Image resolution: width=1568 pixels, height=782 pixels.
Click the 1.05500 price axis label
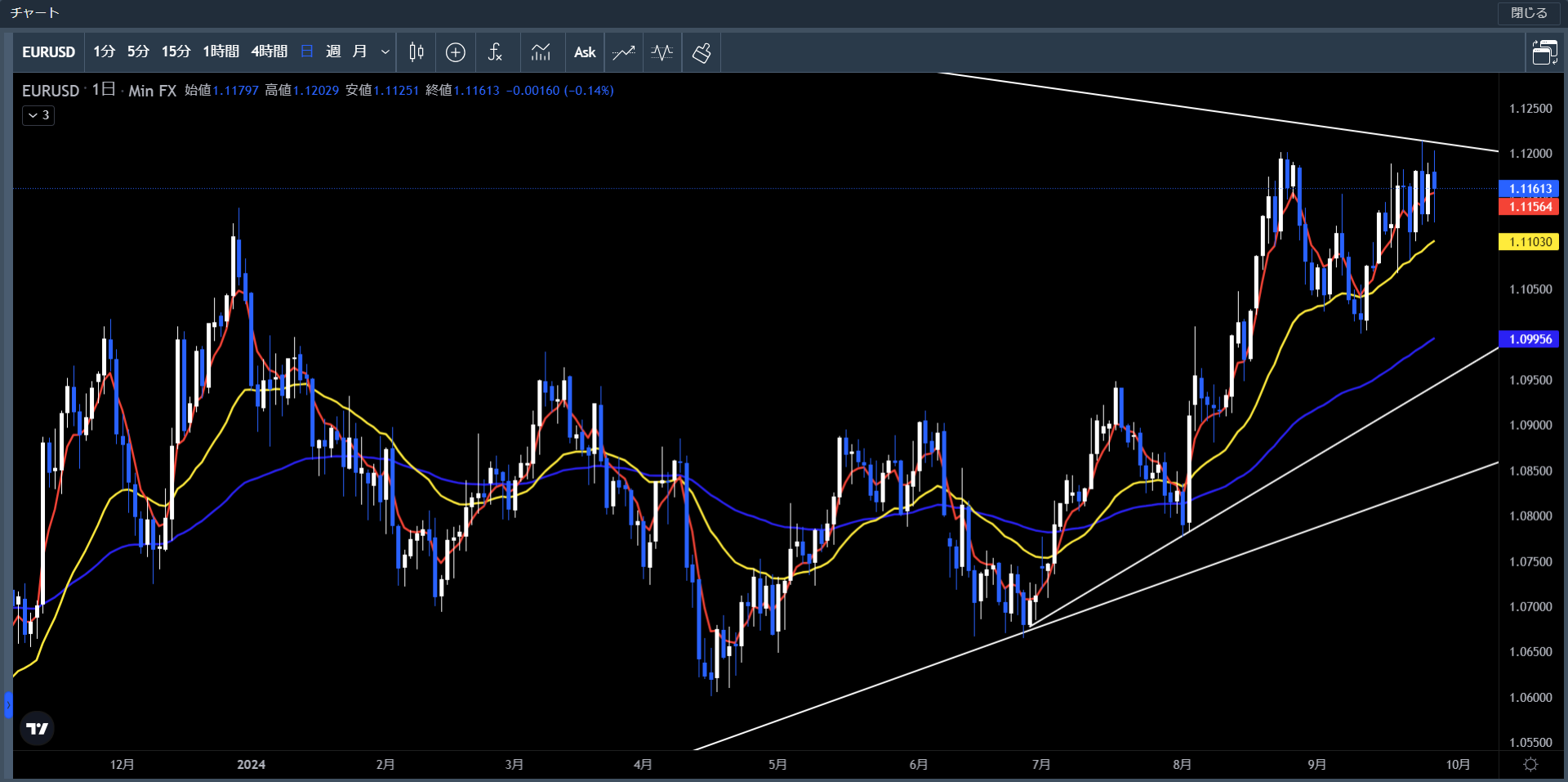coord(1530,743)
